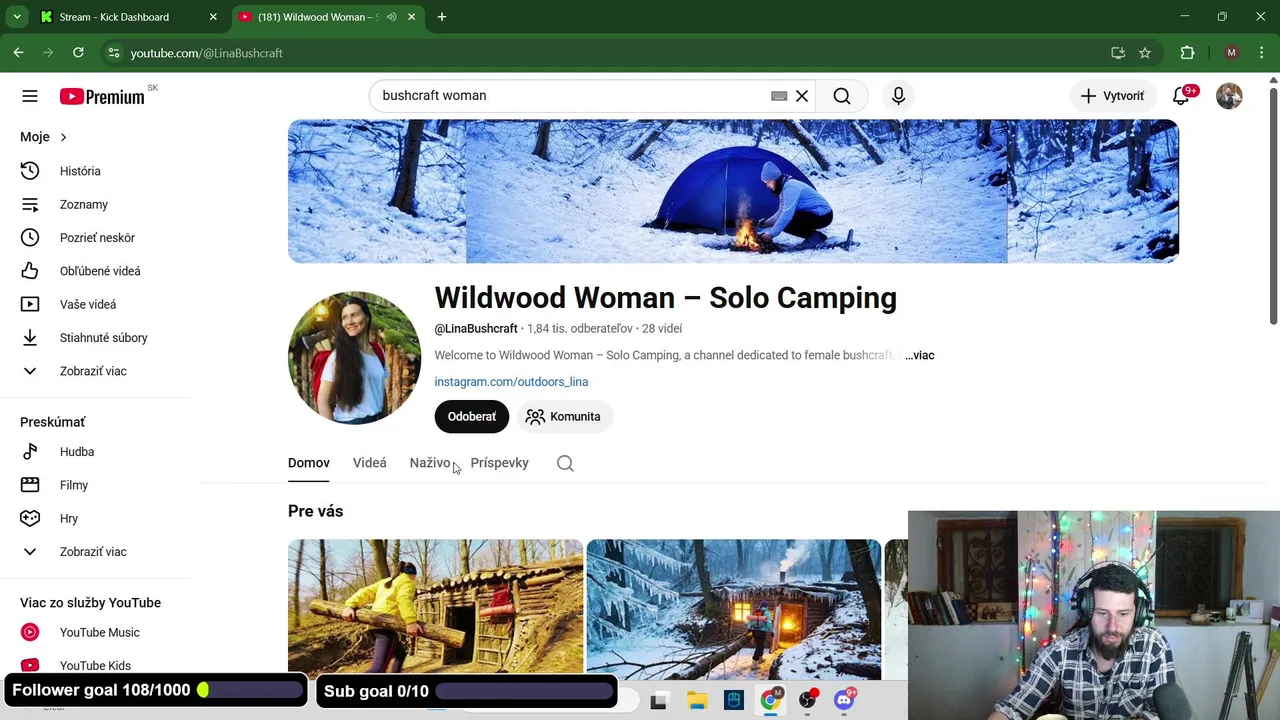The width and height of the screenshot is (1280, 720).
Task: Open Chrome tab search dropdown arrow
Action: tap(17, 17)
